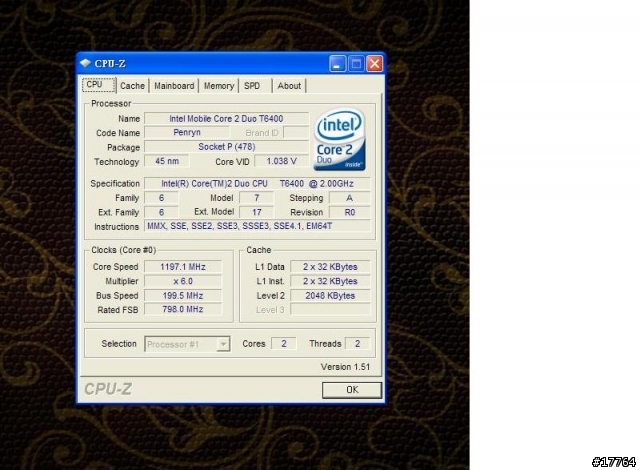Screen dimensions: 640x470
Task: Click the Ext. Model value 17
Action: [256, 212]
